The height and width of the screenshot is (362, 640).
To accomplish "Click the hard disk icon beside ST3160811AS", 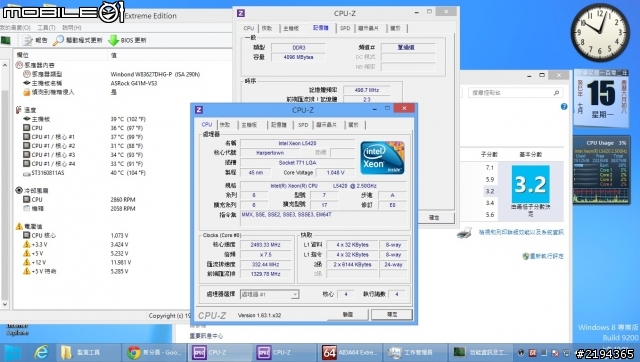I will [x=27, y=173].
